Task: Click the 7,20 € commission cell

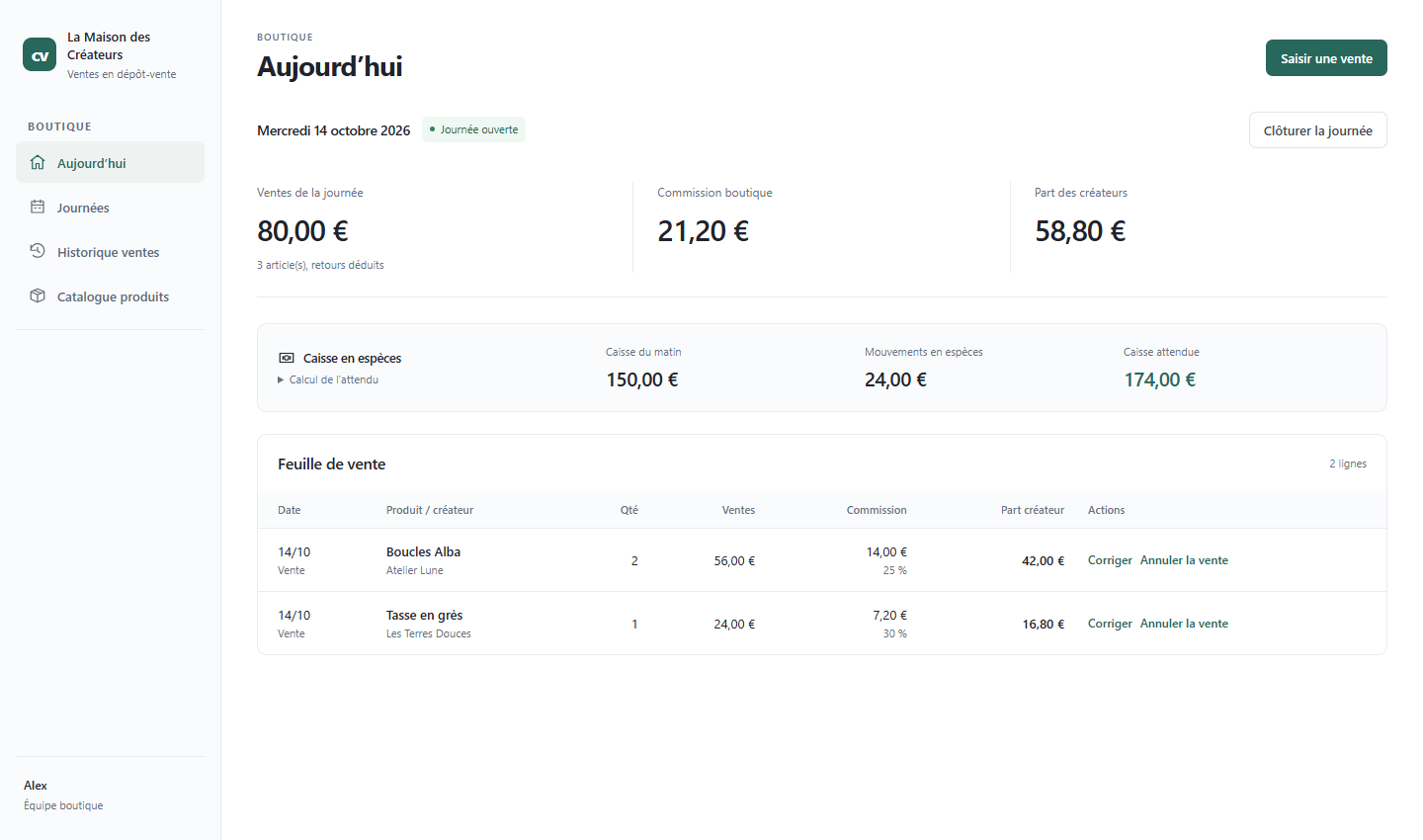Action: click(889, 615)
